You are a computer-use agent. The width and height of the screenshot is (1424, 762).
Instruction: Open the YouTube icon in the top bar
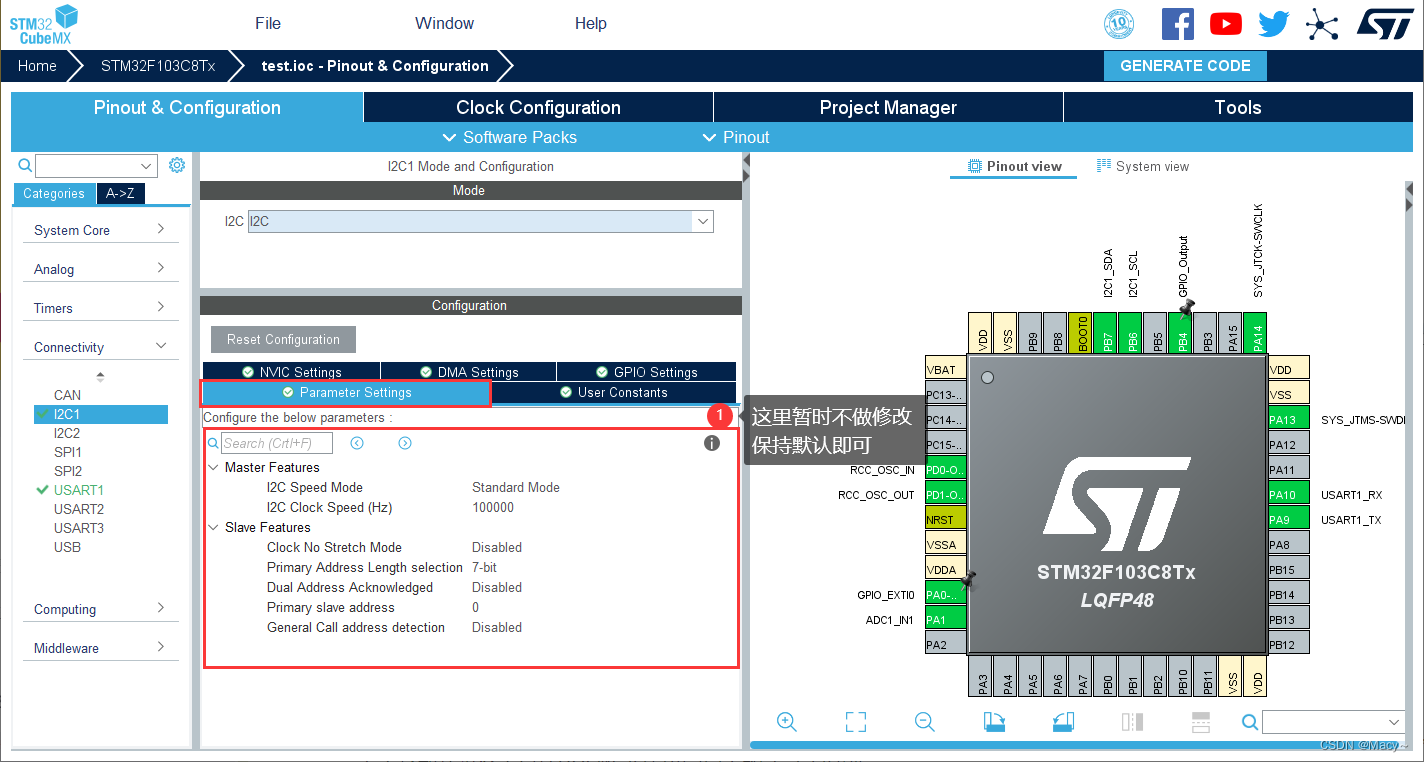click(x=1225, y=23)
